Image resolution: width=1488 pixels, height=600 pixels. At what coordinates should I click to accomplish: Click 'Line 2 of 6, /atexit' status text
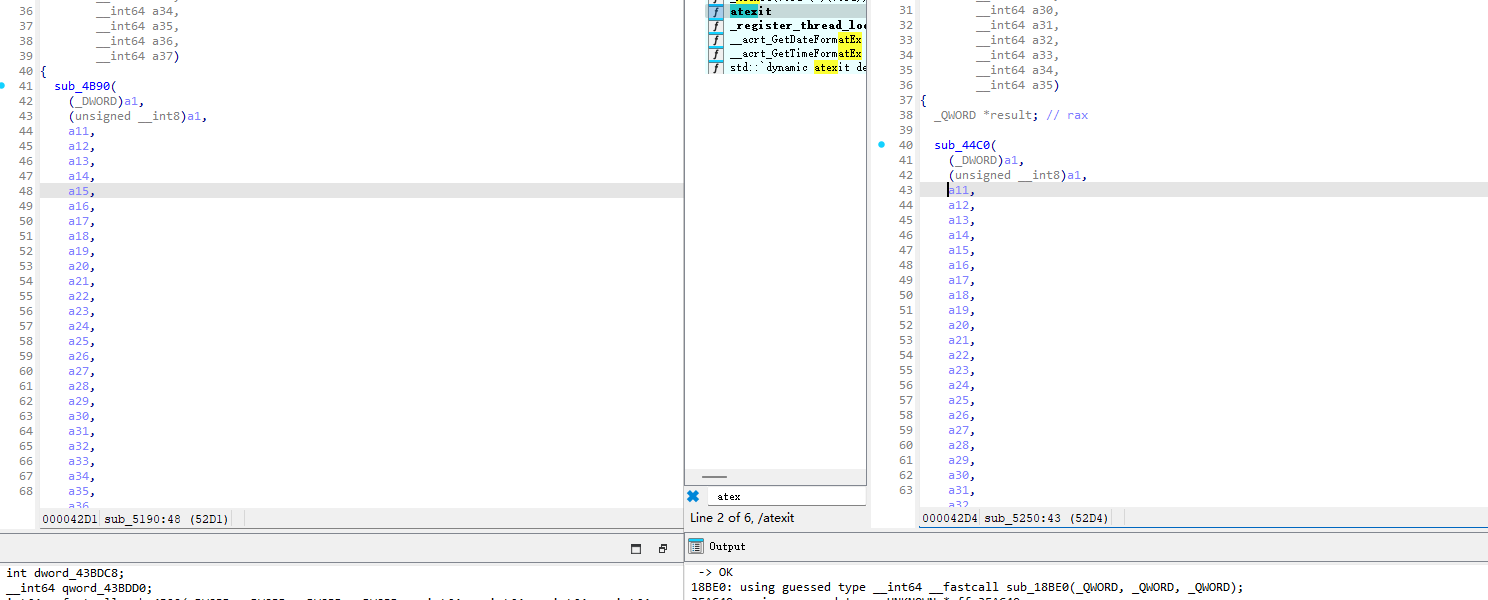coord(742,518)
